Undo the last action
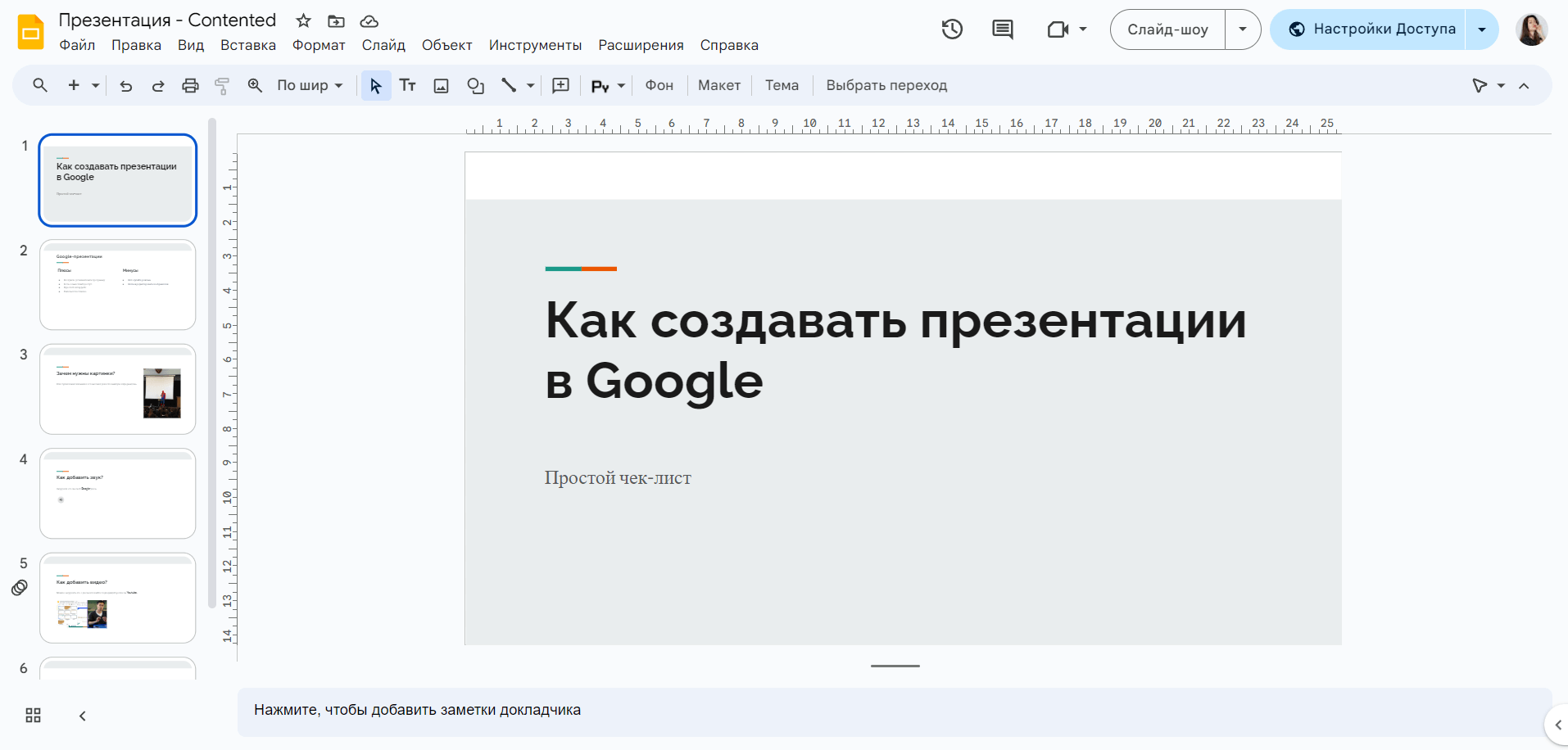Image resolution: width=1568 pixels, height=750 pixels. point(125,85)
